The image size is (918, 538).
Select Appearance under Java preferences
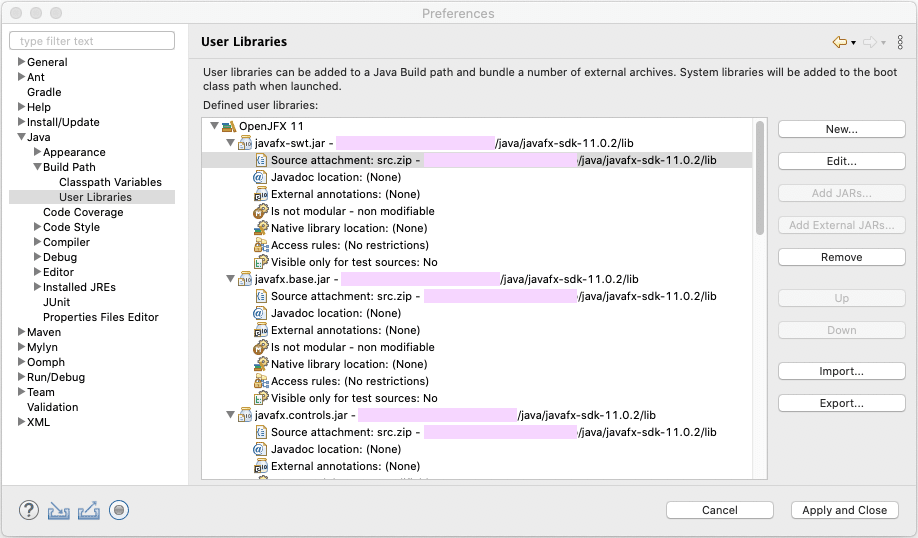pyautogui.click(x=74, y=152)
